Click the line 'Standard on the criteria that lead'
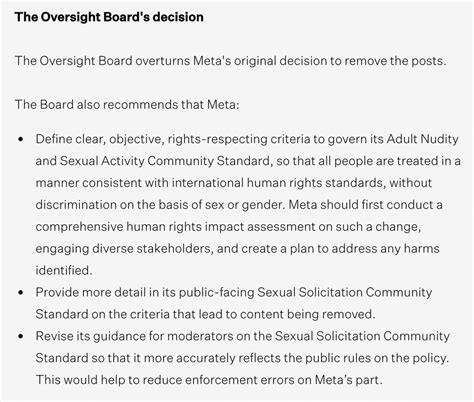This screenshot has width=474, height=402. tap(206, 314)
